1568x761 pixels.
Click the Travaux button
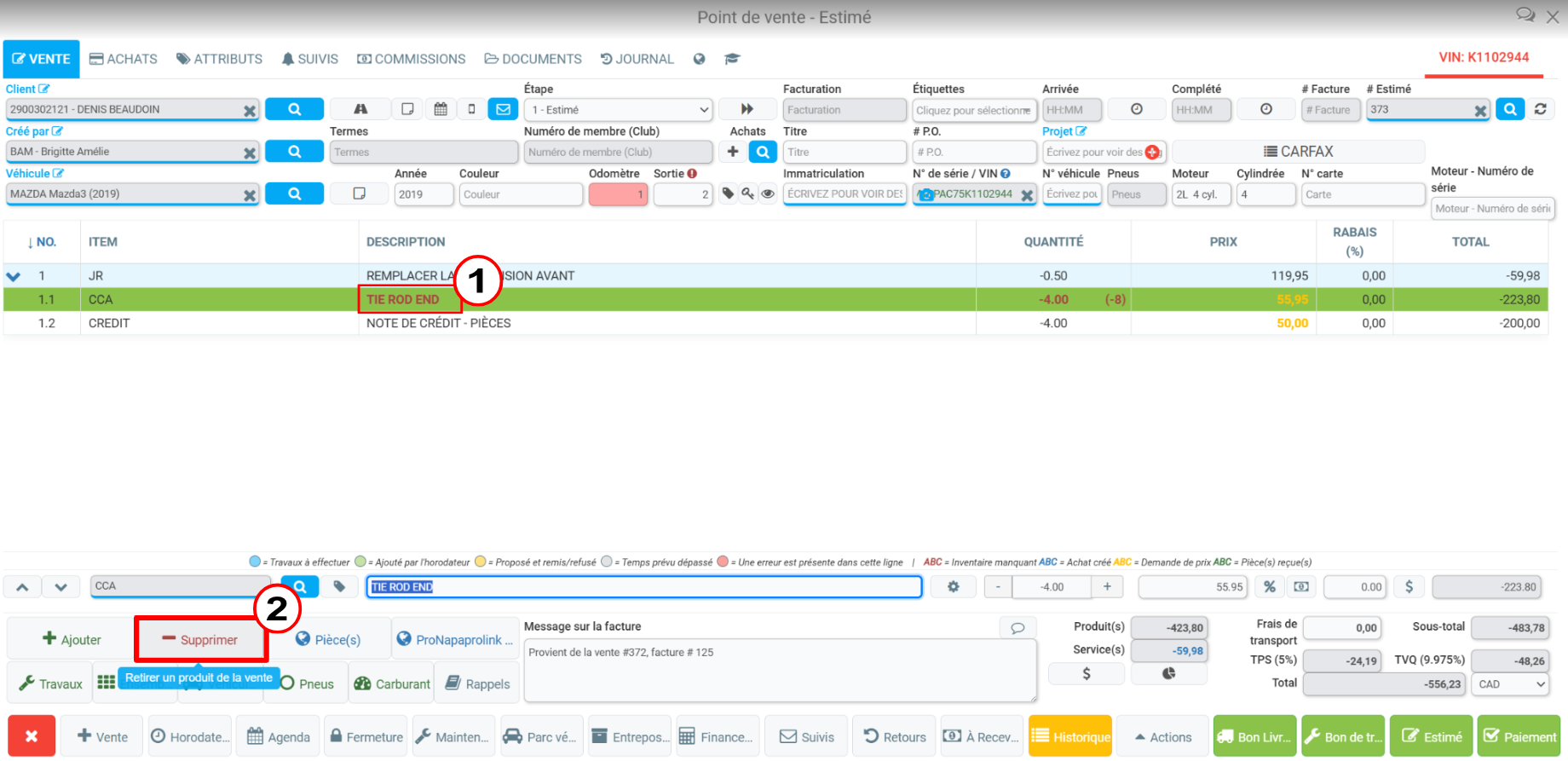pos(50,683)
